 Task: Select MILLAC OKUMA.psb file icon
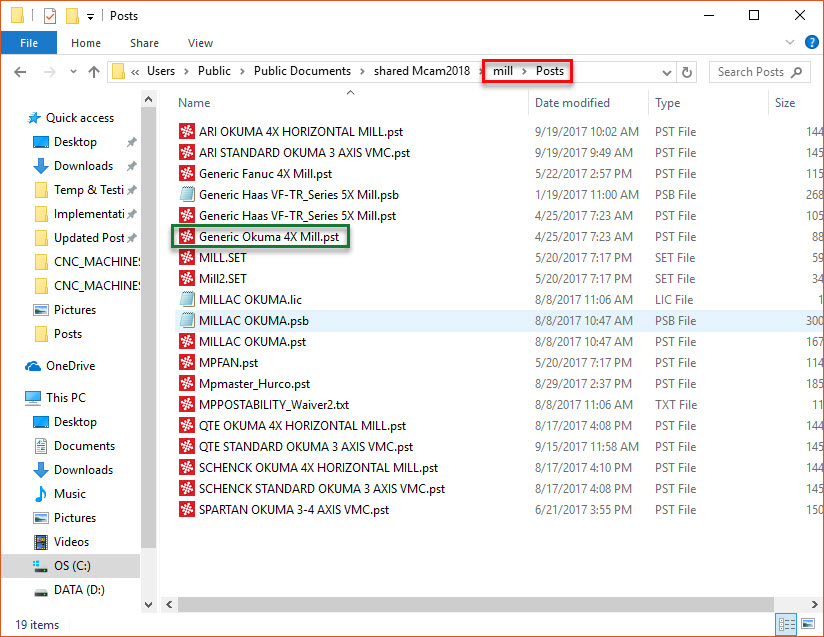[187, 321]
